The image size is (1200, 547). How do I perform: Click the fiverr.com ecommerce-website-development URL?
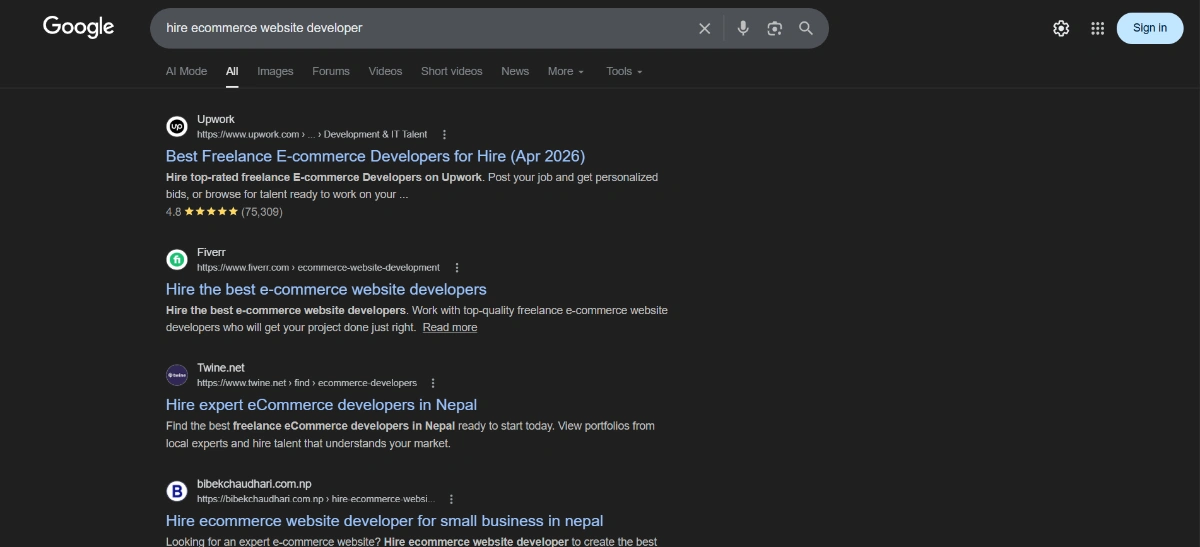click(318, 268)
